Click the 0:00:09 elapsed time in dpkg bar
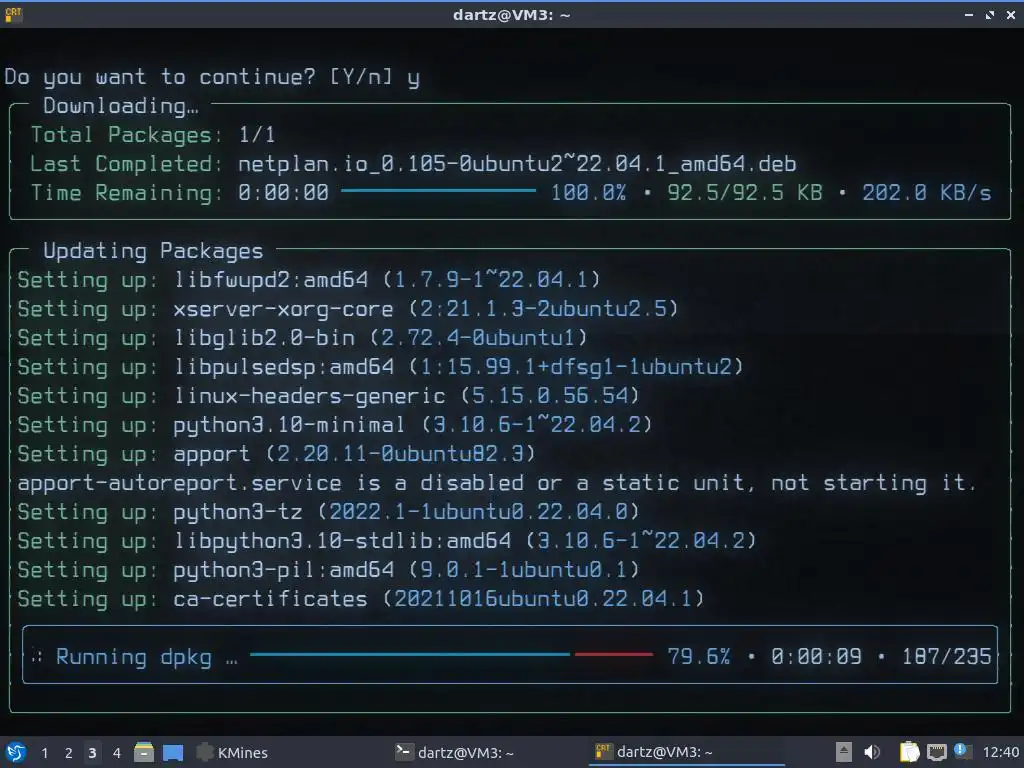Screen dimensions: 1024x768 pyautogui.click(x=816, y=656)
